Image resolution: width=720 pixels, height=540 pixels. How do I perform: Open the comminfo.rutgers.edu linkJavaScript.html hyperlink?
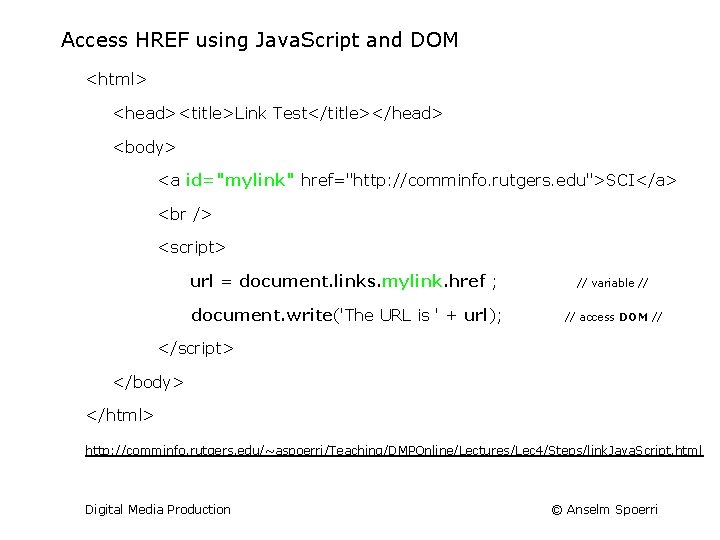point(394,450)
